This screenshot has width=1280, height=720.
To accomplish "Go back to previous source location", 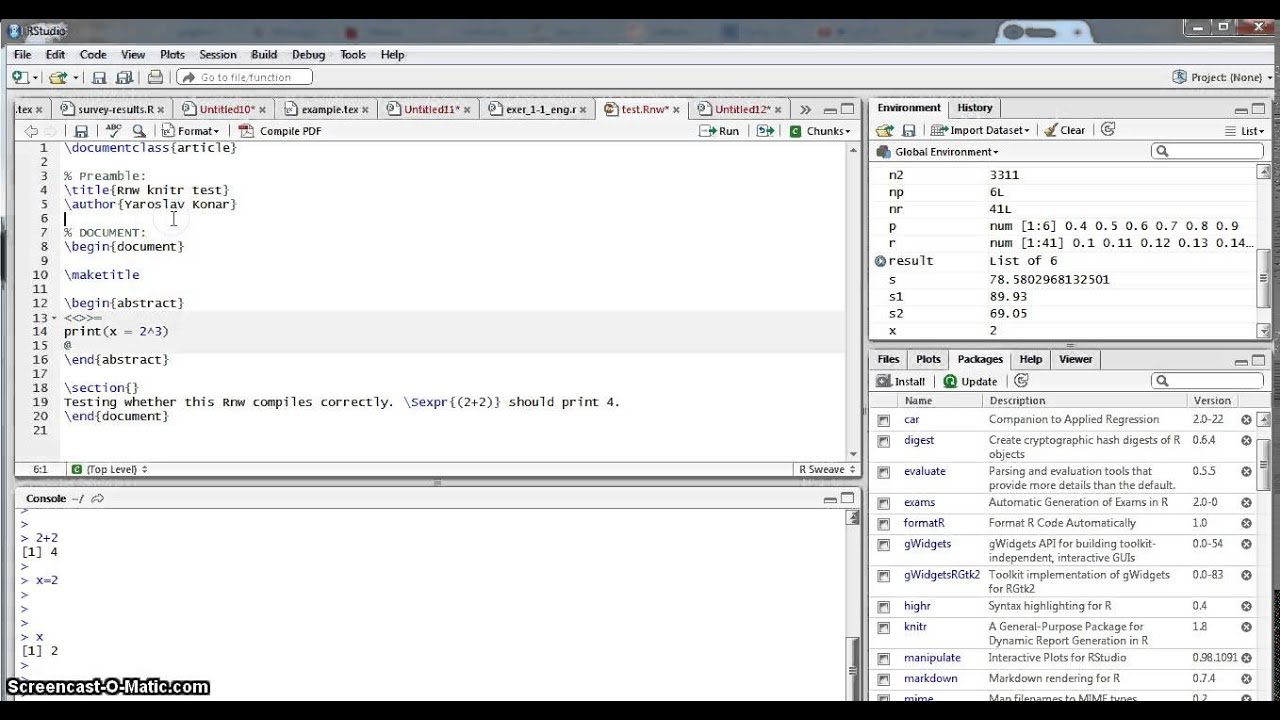I will point(31,131).
